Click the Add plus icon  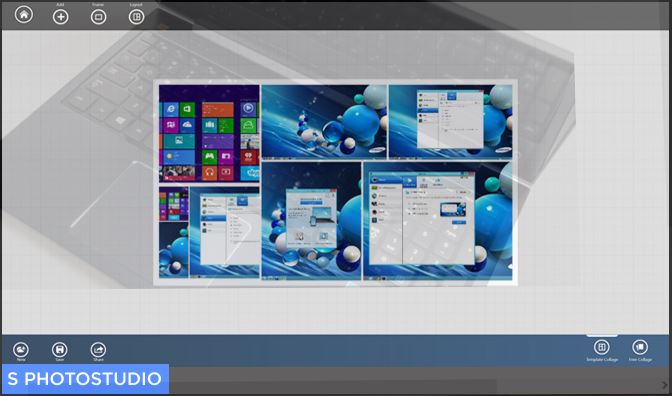point(60,17)
